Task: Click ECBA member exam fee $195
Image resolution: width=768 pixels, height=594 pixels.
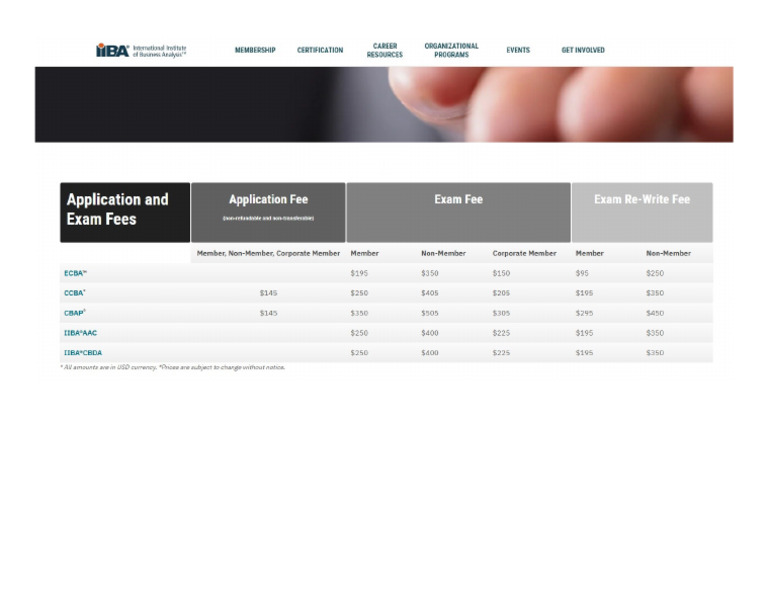Action: (x=359, y=273)
